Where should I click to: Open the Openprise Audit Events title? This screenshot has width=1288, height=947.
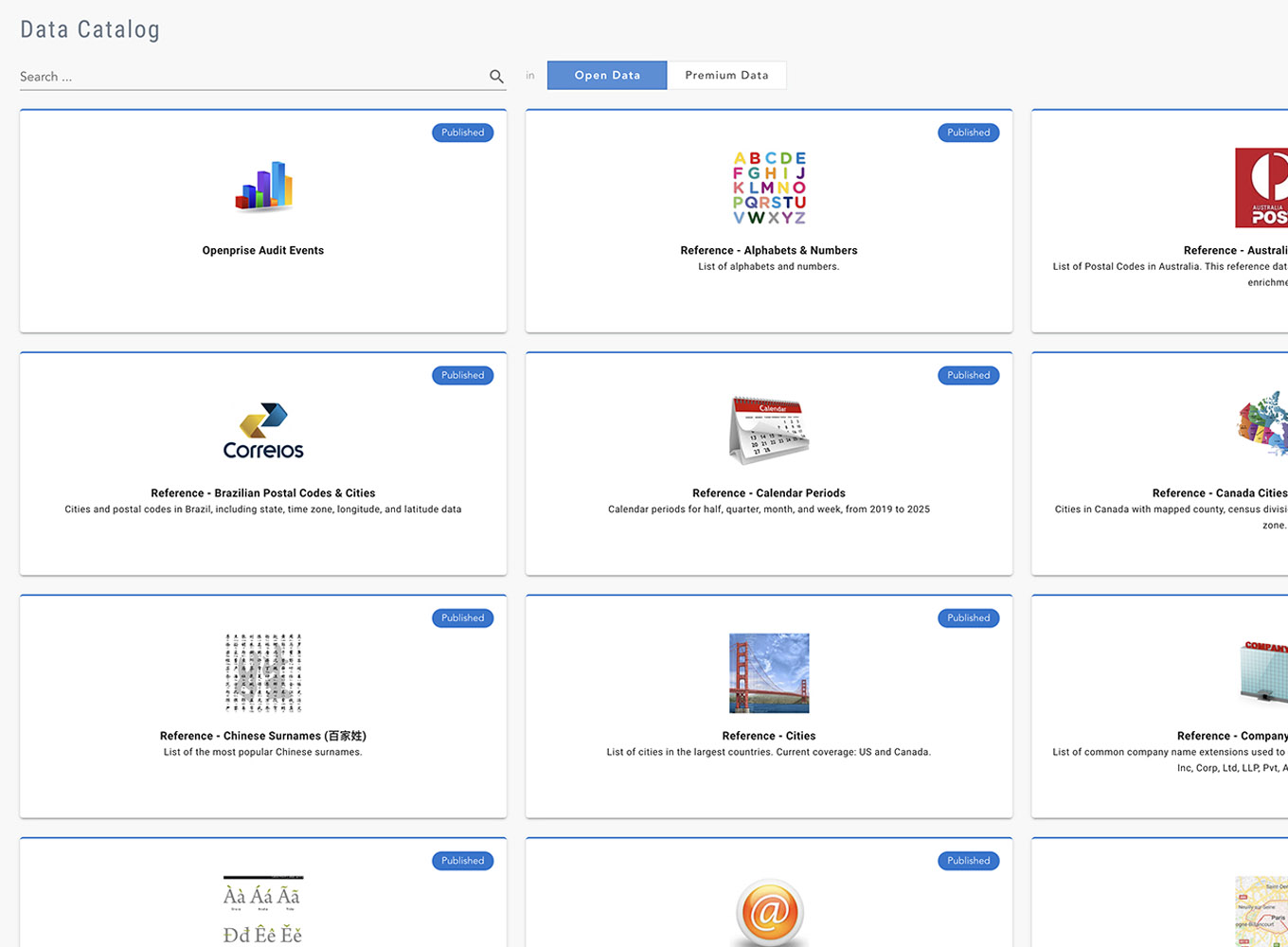coord(263,251)
